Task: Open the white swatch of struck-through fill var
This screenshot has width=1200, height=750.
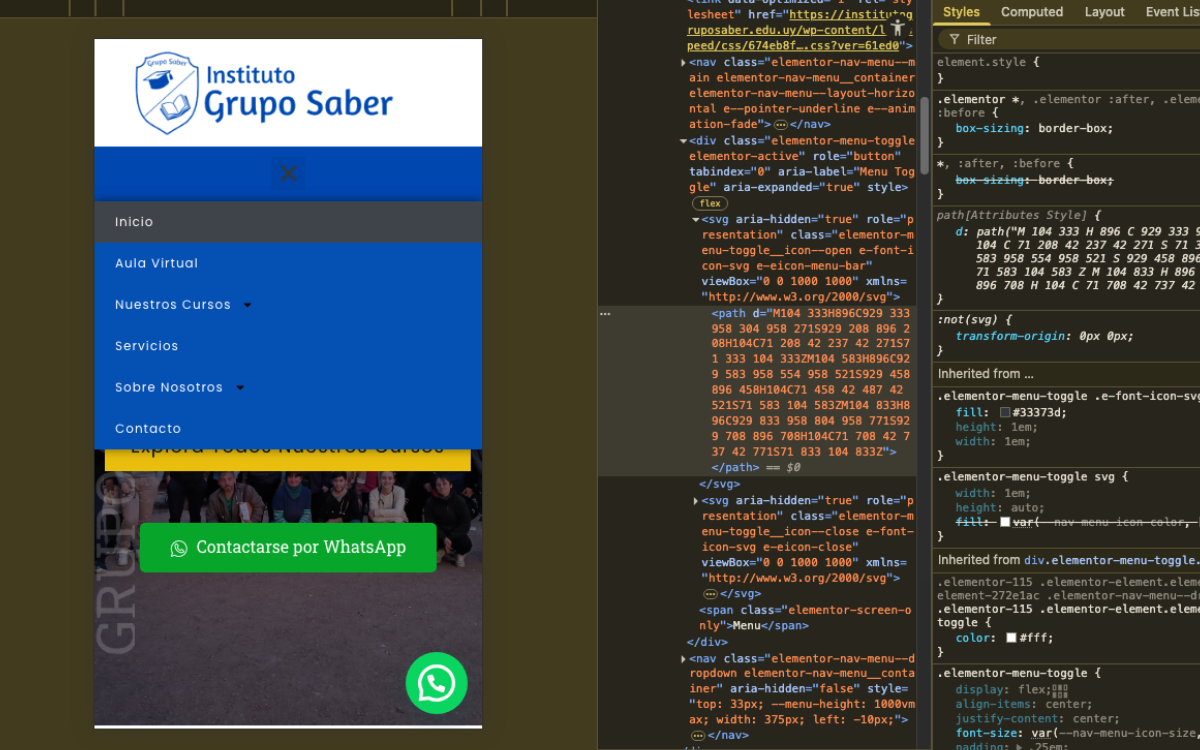Action: coord(1005,522)
